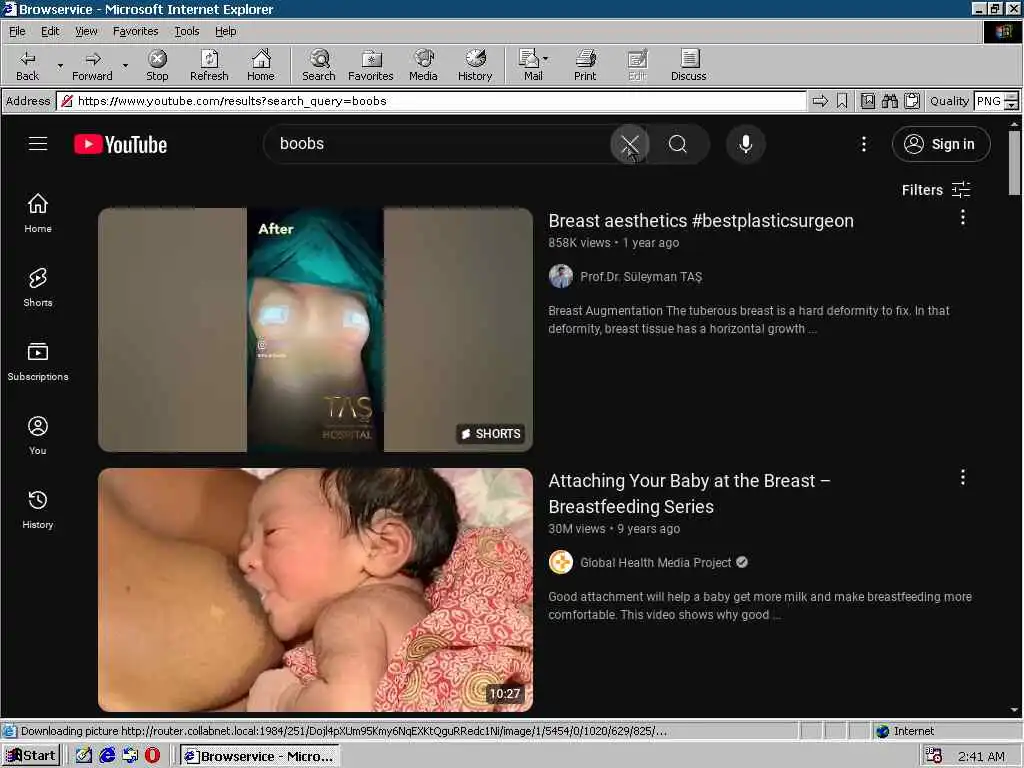Print the current page

(585, 65)
